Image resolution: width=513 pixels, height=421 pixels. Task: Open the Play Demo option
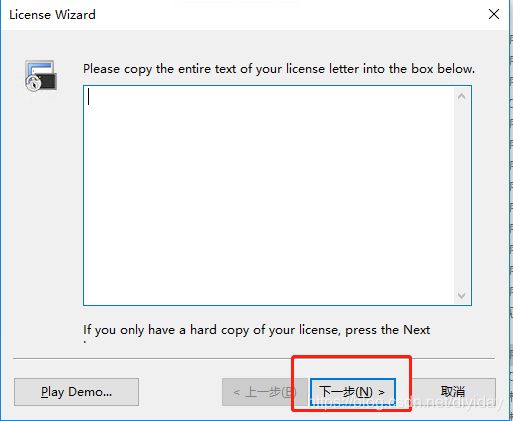pyautogui.click(x=76, y=392)
